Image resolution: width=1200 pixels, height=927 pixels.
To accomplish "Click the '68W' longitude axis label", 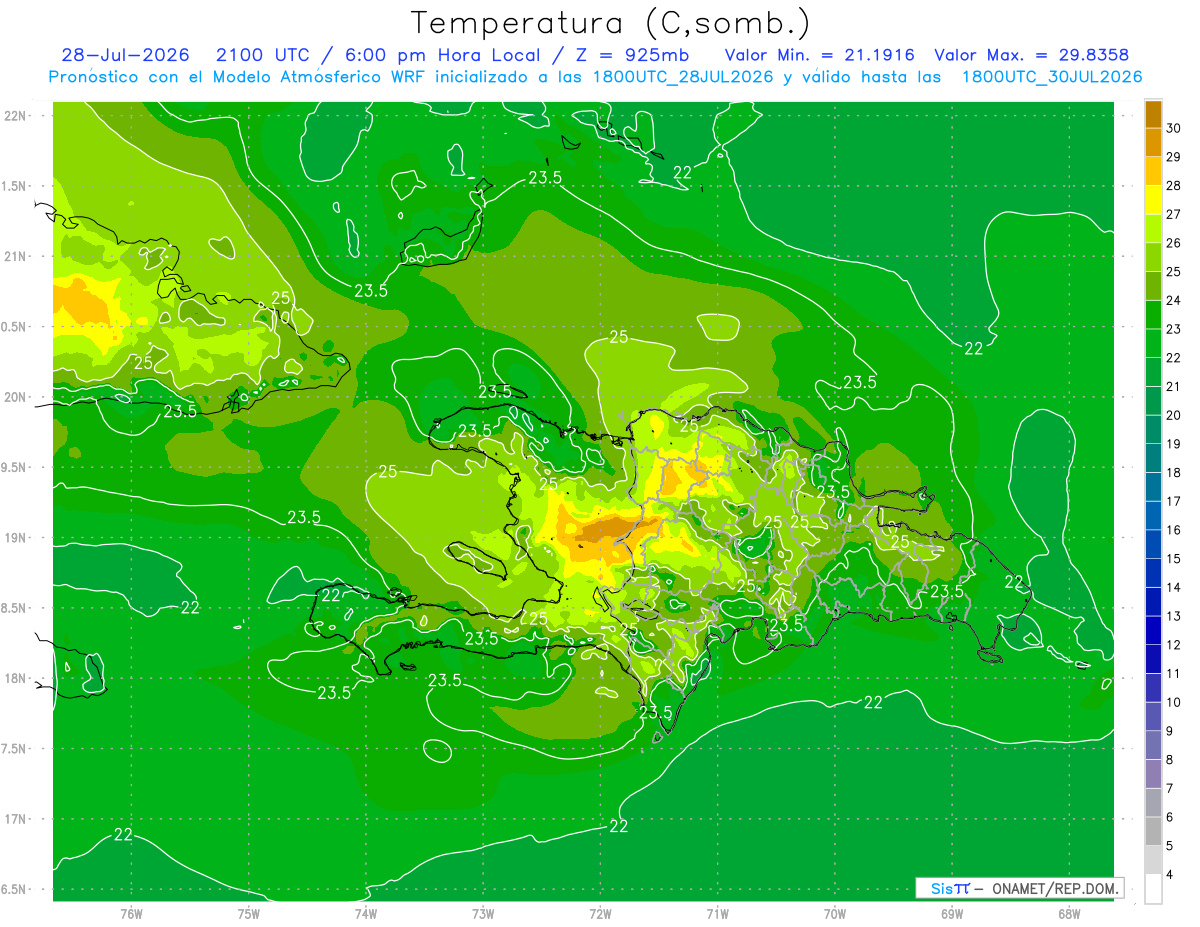I will [1068, 914].
